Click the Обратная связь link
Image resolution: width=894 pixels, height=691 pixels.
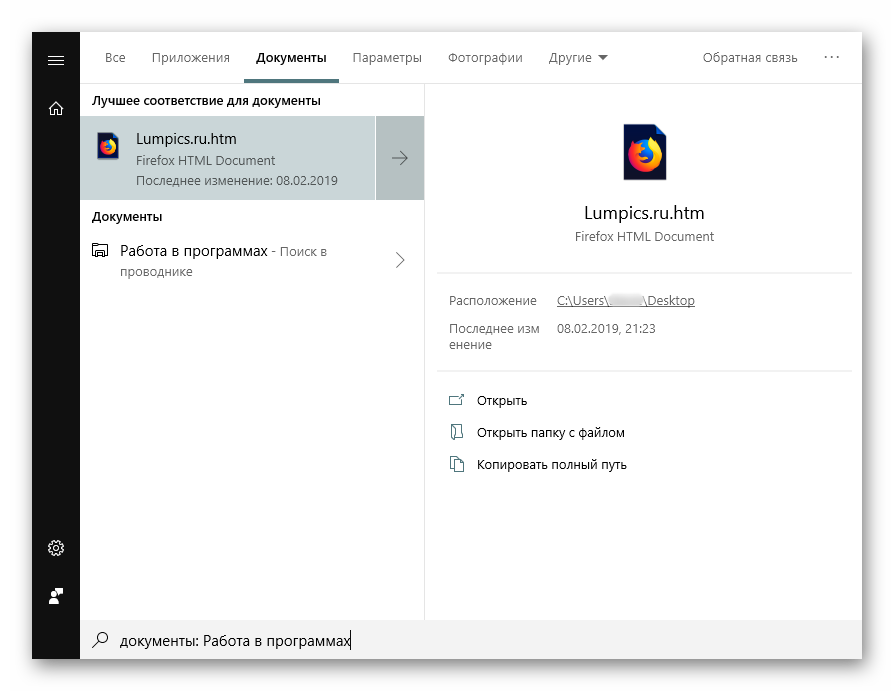click(x=750, y=58)
